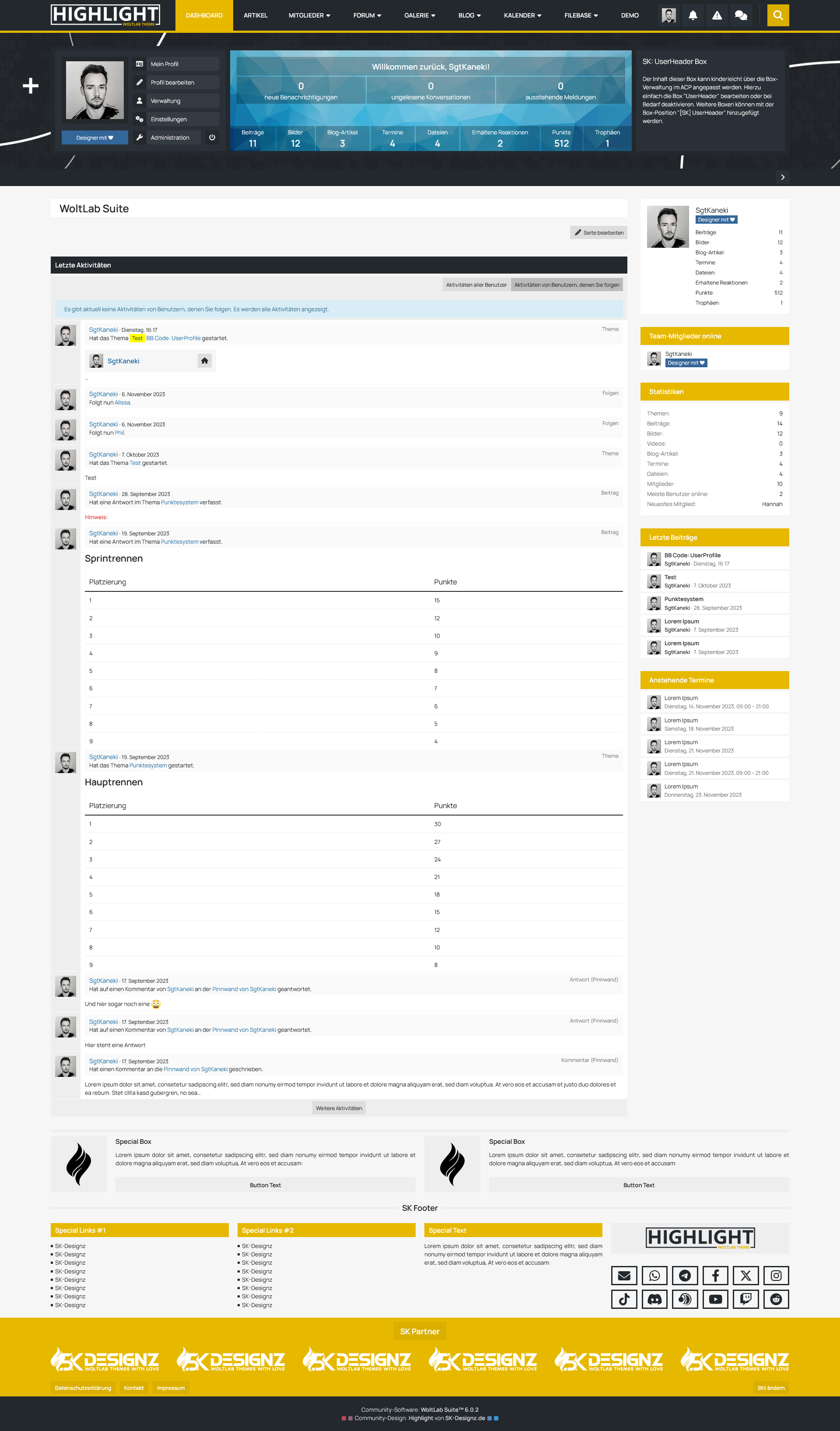The width and height of the screenshot is (840, 1431).
Task: Open the Discord footer icon
Action: tap(654, 1299)
